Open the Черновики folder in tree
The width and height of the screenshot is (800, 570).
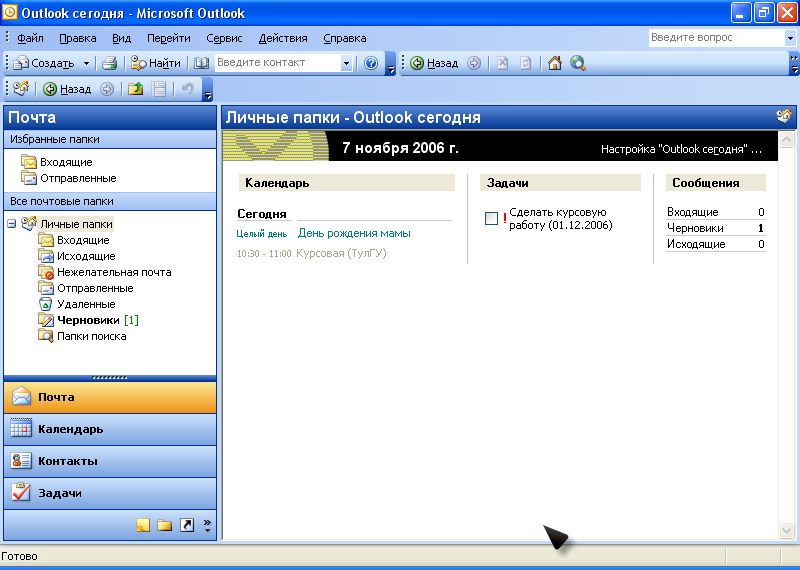pos(88,320)
